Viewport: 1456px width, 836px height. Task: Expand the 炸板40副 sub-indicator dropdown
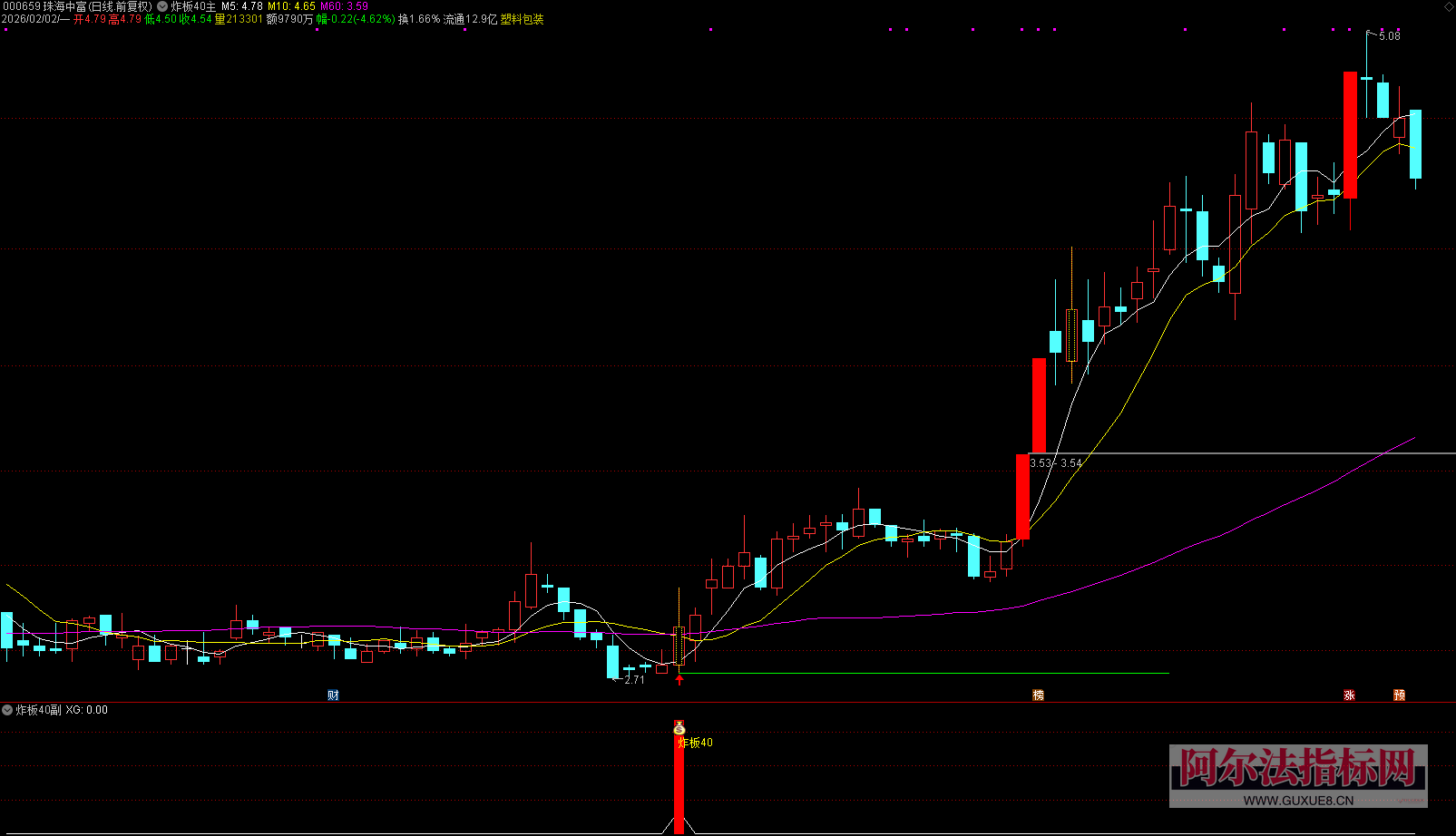[x=8, y=710]
